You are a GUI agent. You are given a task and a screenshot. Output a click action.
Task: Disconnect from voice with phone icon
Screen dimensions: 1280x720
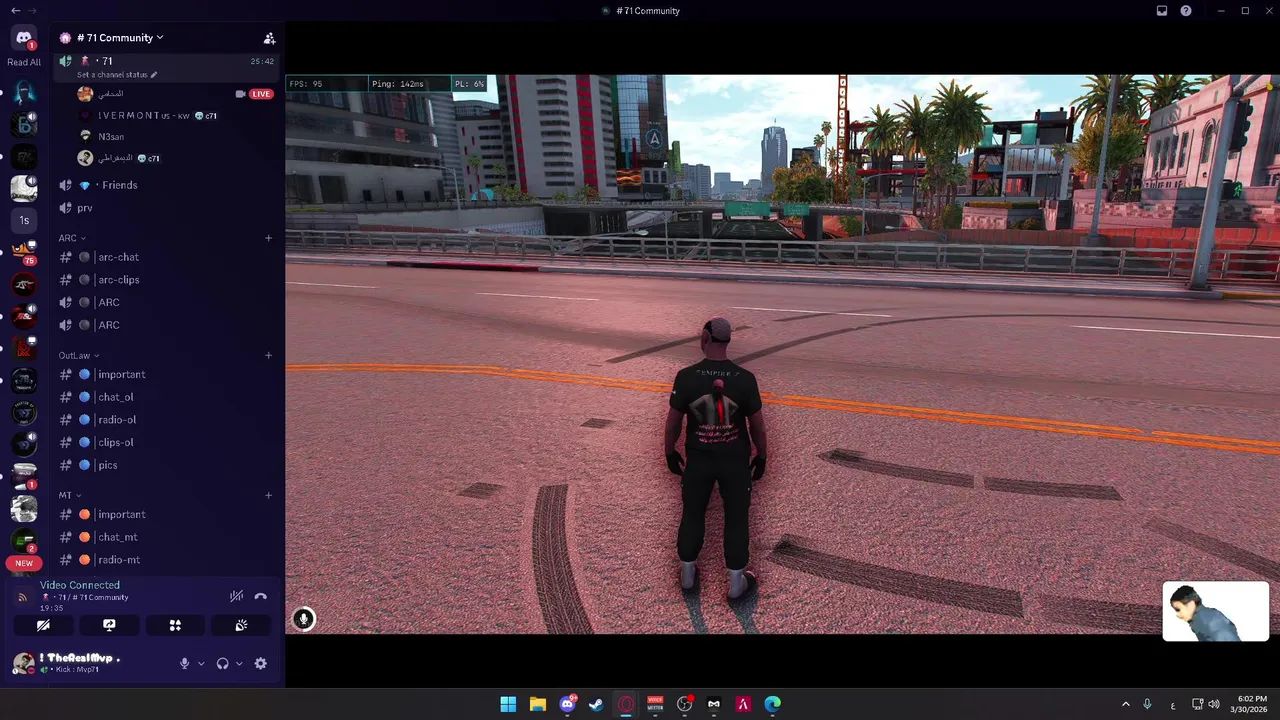pos(261,596)
